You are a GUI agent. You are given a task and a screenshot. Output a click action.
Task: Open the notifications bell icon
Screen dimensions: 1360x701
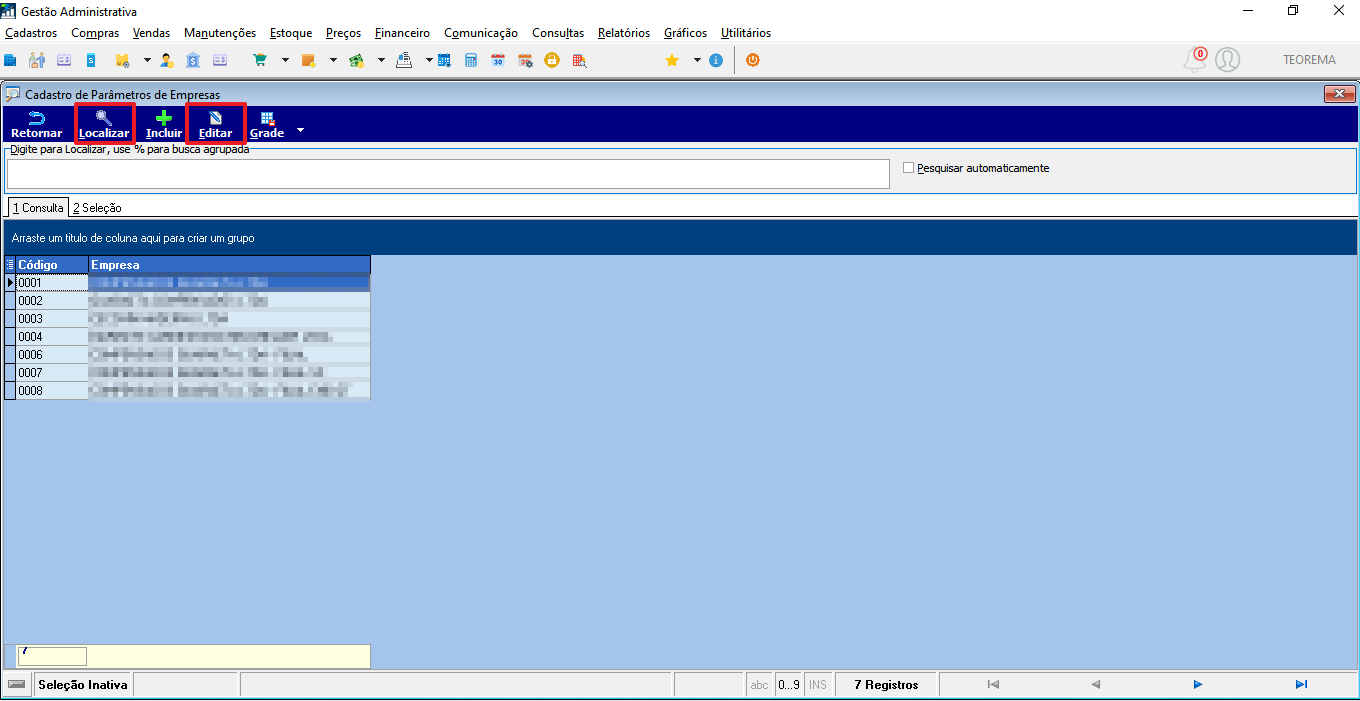1194,60
